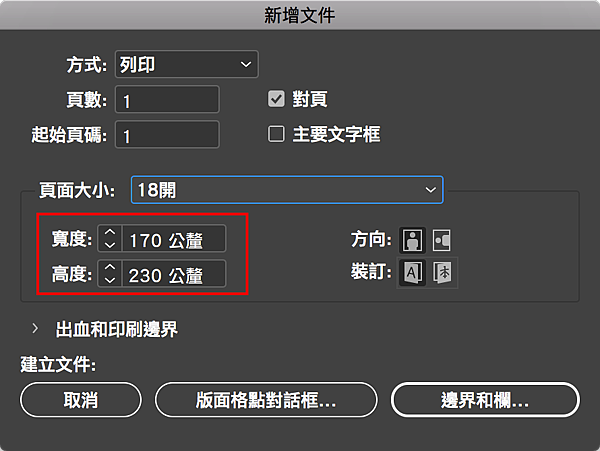Screen dimensions: 600x451
Task: Decrease 高度 with down stepper arrow
Action: pyautogui.click(x=110, y=280)
